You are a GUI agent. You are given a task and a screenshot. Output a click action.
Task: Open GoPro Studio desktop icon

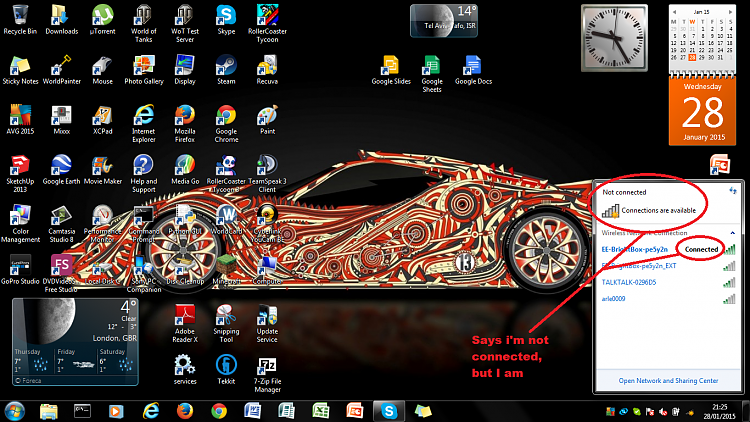(20, 269)
